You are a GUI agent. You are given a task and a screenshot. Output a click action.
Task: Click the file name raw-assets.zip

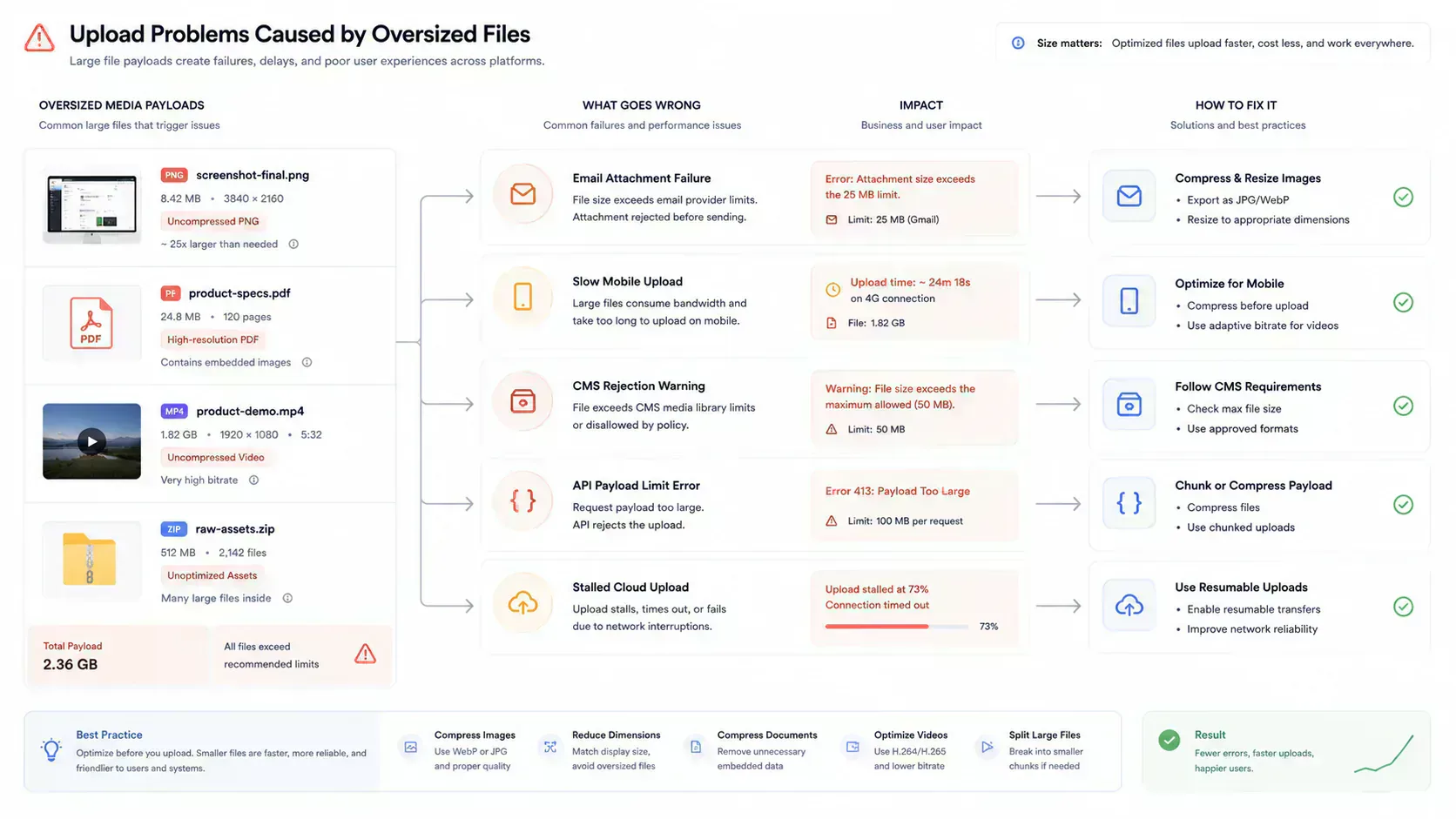point(235,529)
